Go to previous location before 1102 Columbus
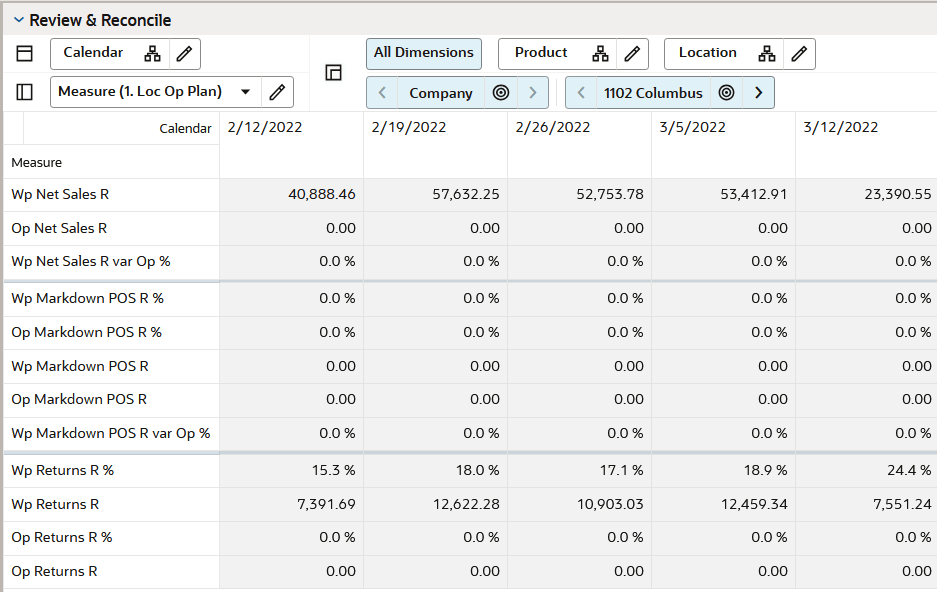This screenshot has height=592, width=937. (x=581, y=93)
